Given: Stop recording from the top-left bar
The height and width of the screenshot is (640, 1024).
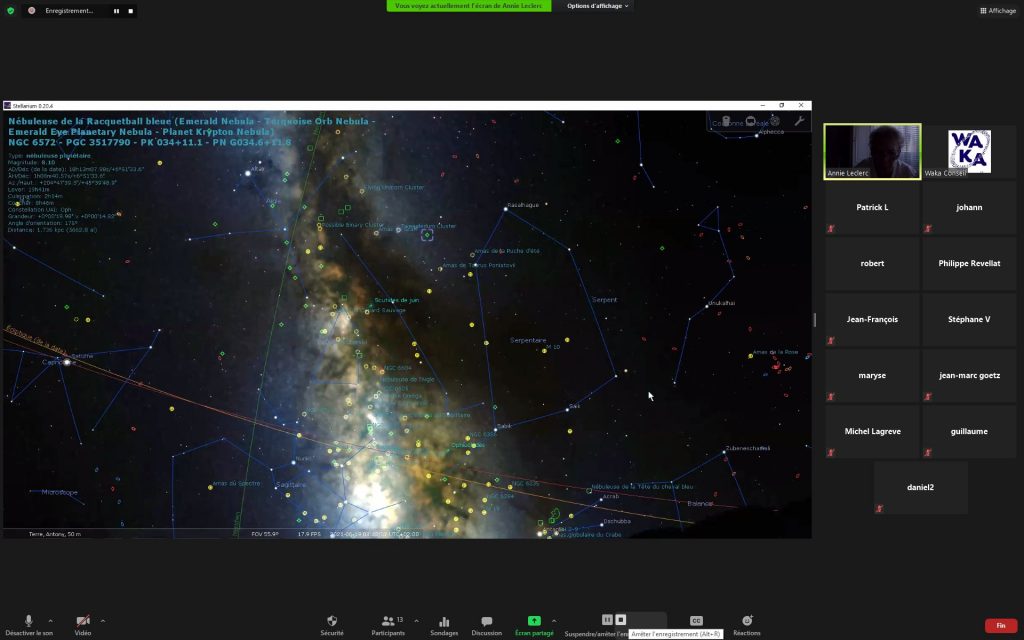Looking at the screenshot, I should 131,11.
